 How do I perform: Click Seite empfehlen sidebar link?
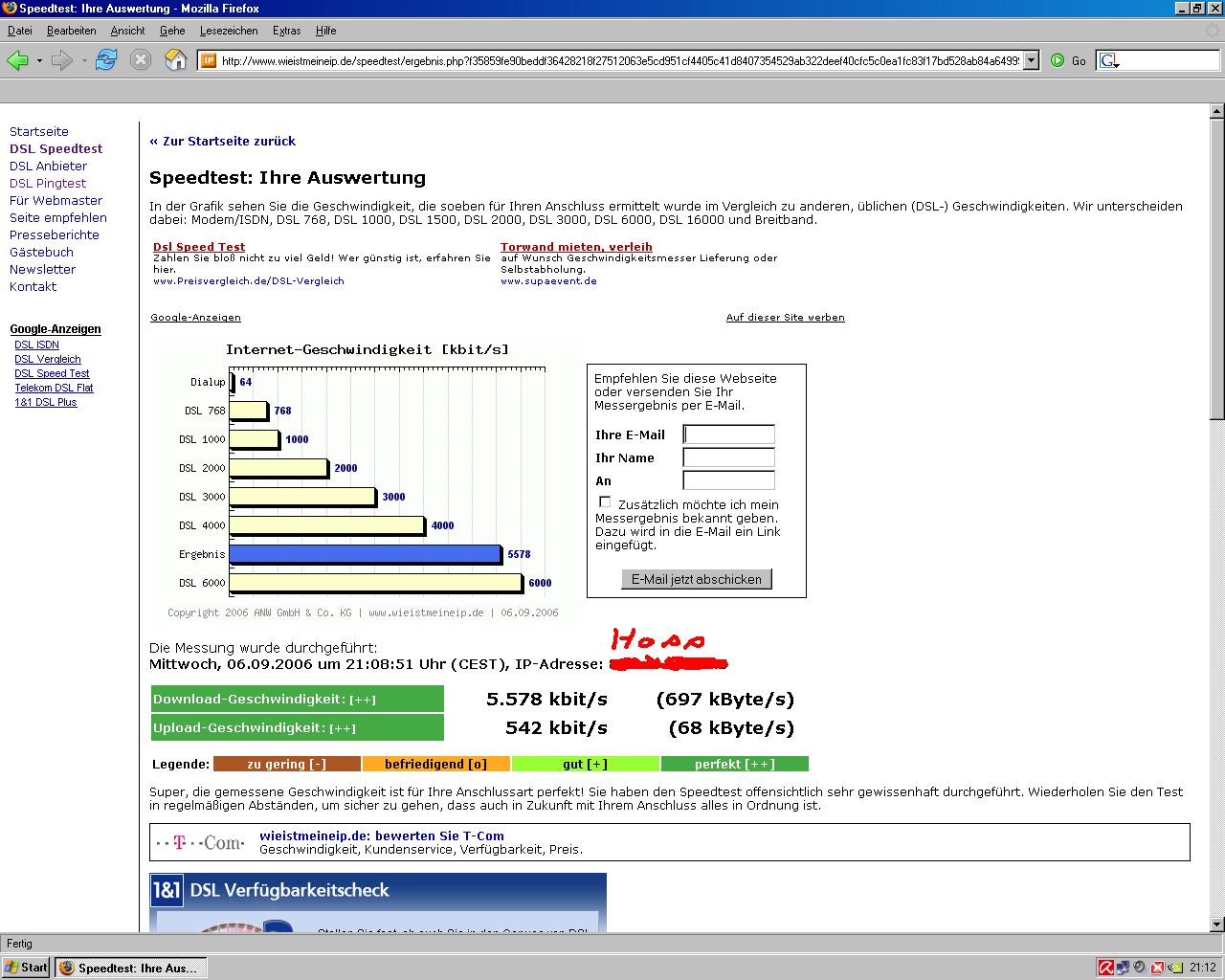click(x=58, y=217)
